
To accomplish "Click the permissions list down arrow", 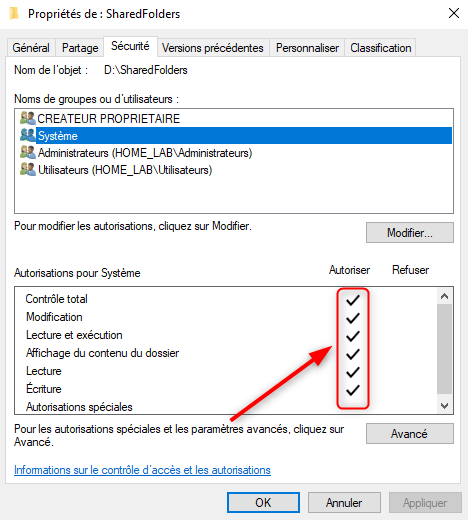I will (444, 406).
